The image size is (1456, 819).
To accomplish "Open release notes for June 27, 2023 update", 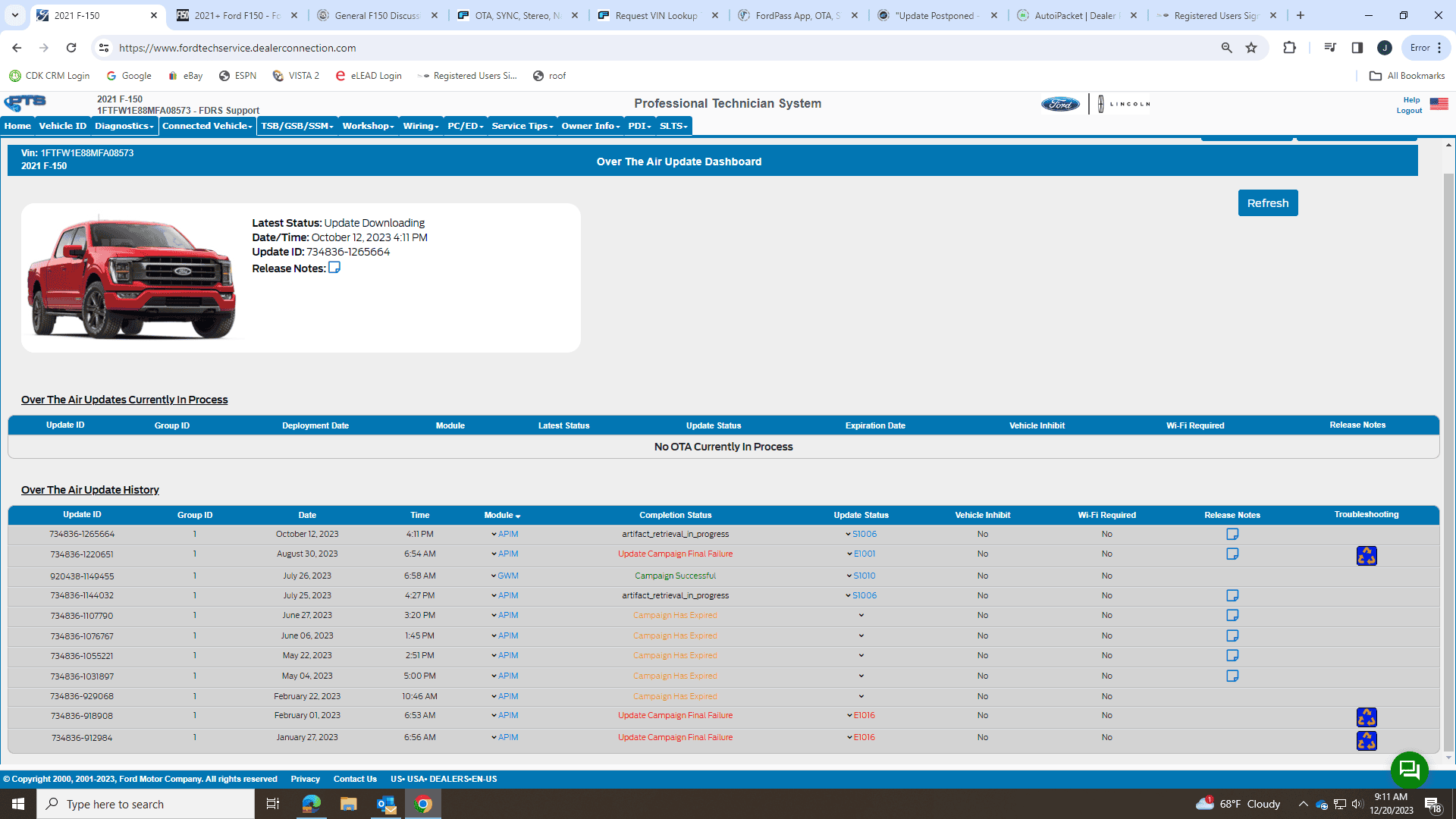I will (x=1232, y=615).
